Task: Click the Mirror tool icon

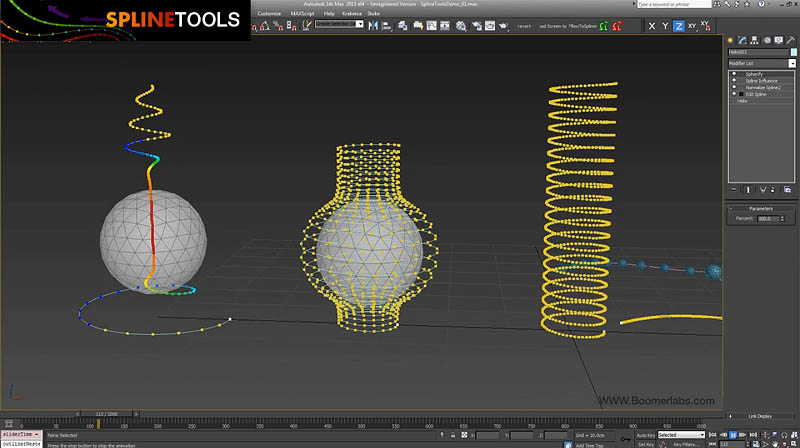Action: pos(373,26)
